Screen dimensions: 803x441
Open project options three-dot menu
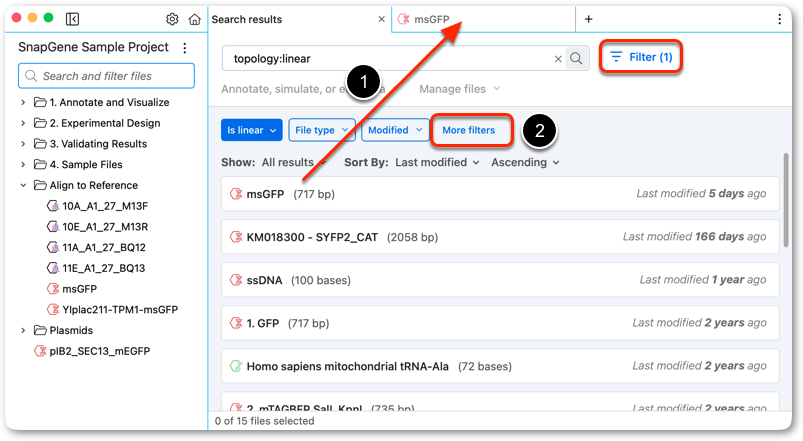click(x=185, y=48)
